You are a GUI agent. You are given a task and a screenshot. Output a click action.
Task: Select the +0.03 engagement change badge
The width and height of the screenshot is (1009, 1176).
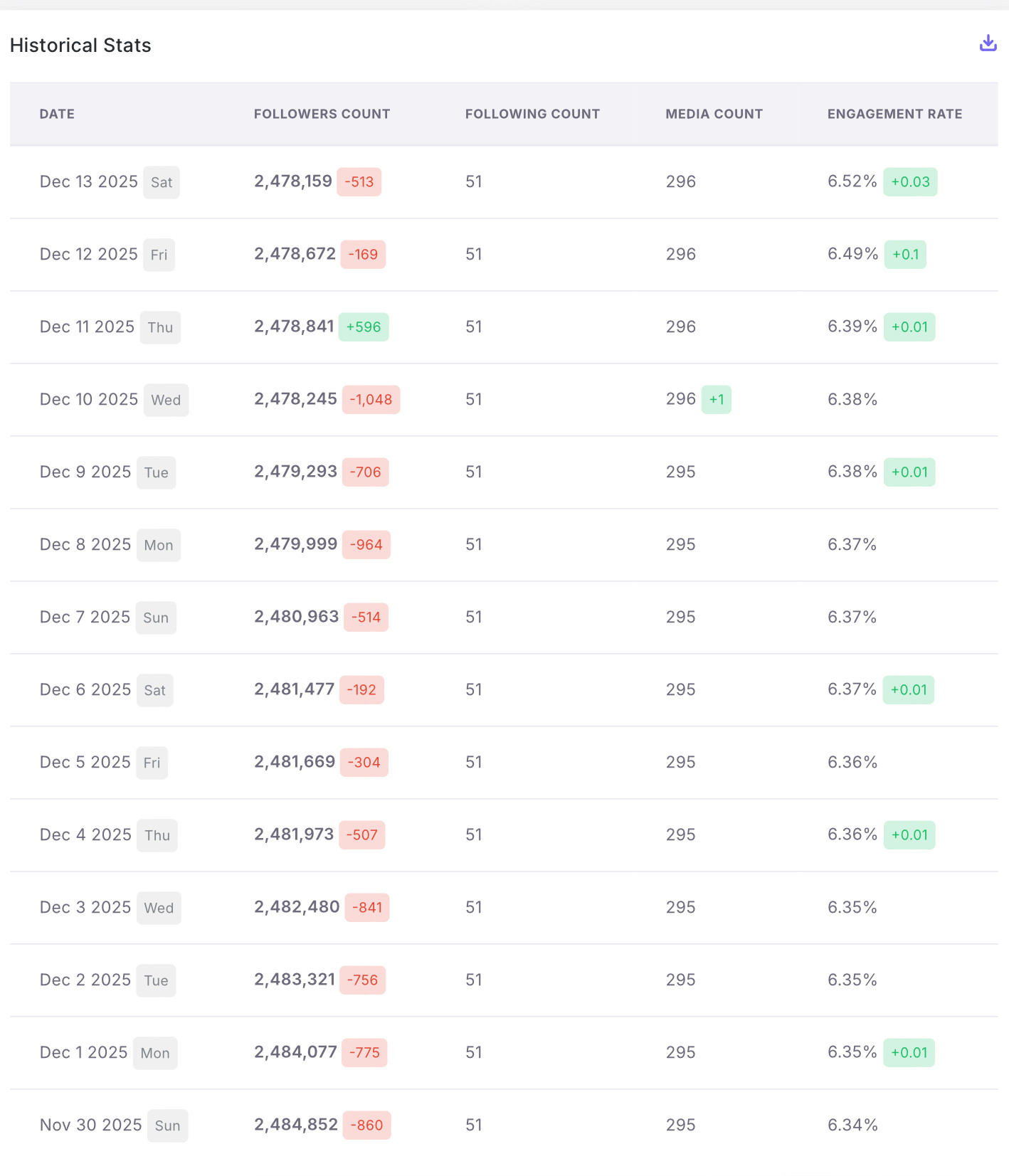910,181
